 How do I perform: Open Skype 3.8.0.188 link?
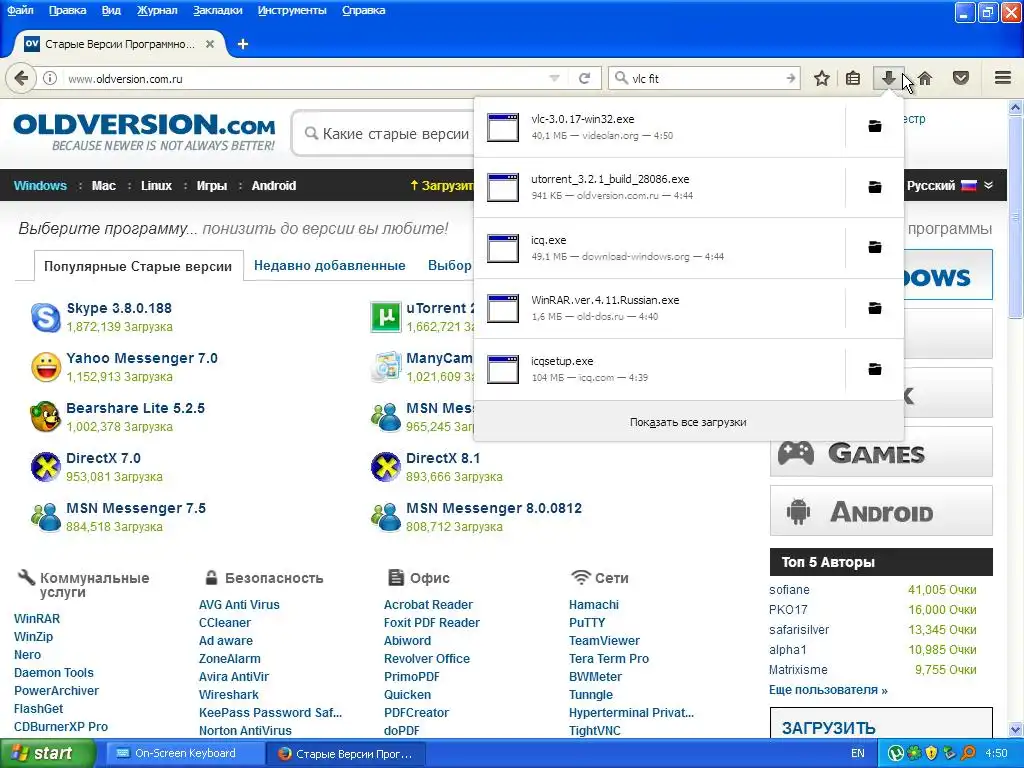coord(119,308)
